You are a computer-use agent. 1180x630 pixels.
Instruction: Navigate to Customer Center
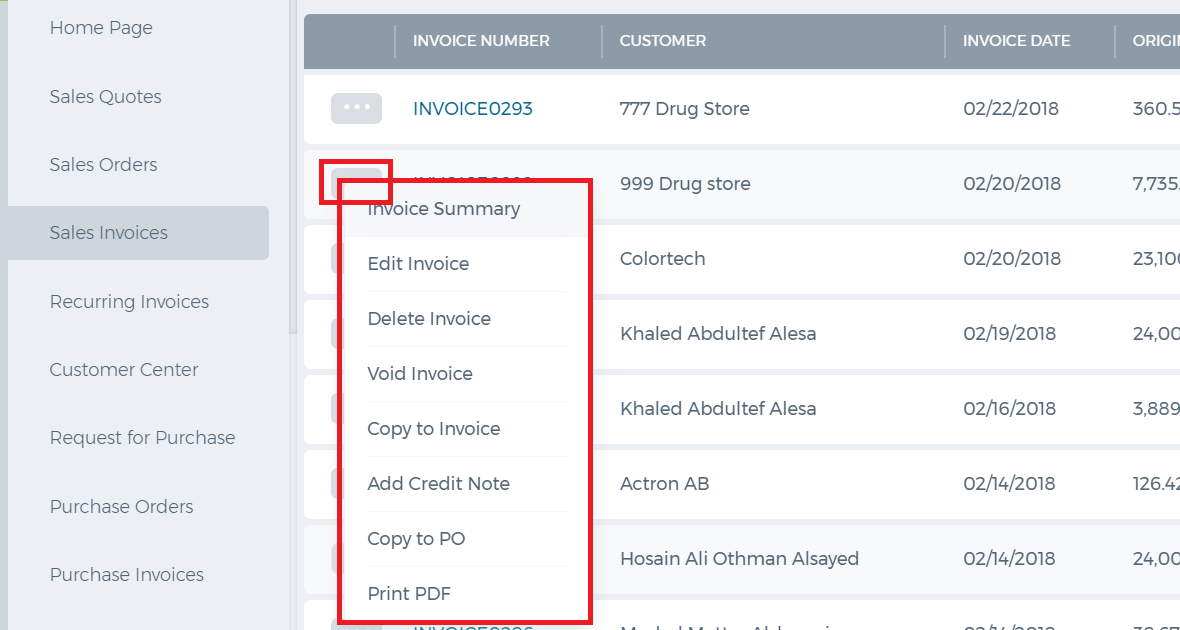tap(124, 370)
